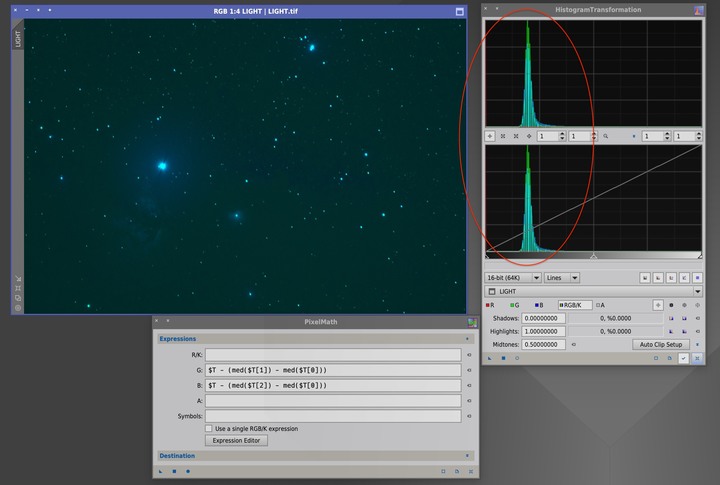Viewport: 720px width, 485px height.
Task: Click the PixelMath apply square icon
Action: [x=174, y=471]
